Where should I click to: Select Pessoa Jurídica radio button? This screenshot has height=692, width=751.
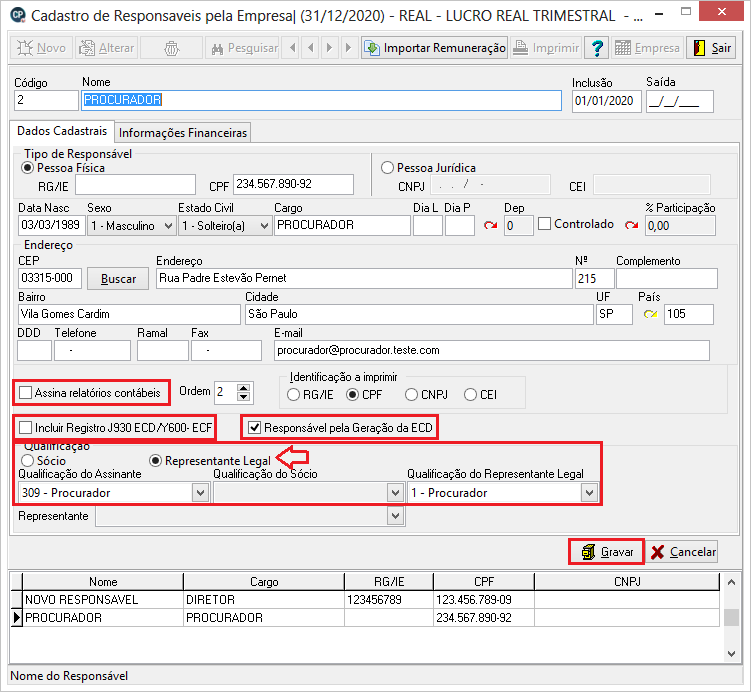coord(387,168)
